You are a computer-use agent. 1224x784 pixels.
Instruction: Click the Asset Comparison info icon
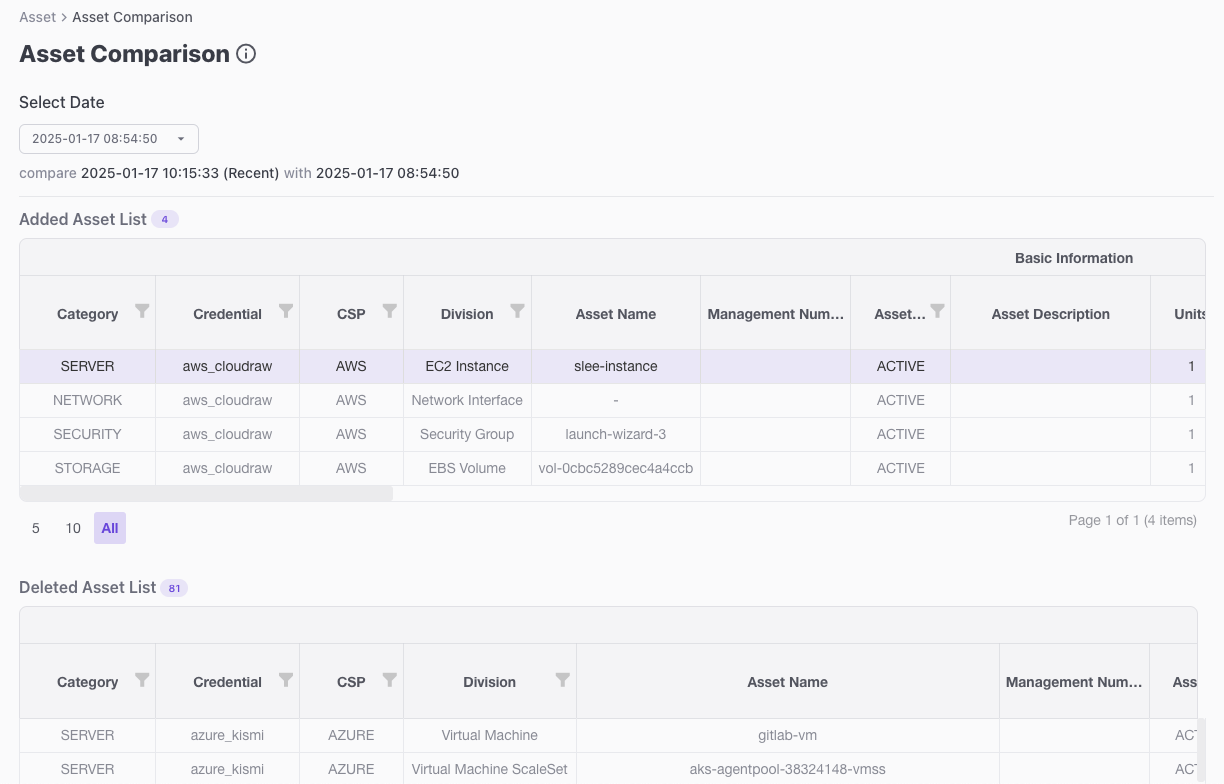pos(246,54)
